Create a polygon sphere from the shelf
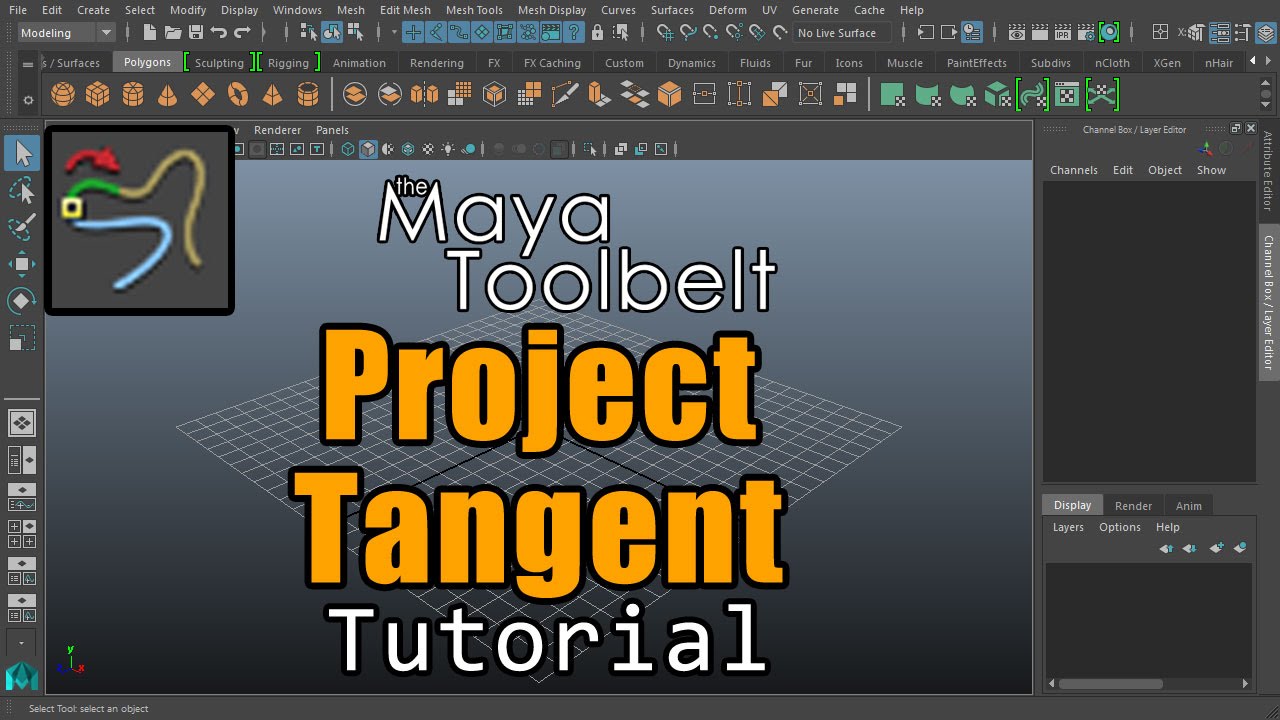 pyautogui.click(x=63, y=95)
